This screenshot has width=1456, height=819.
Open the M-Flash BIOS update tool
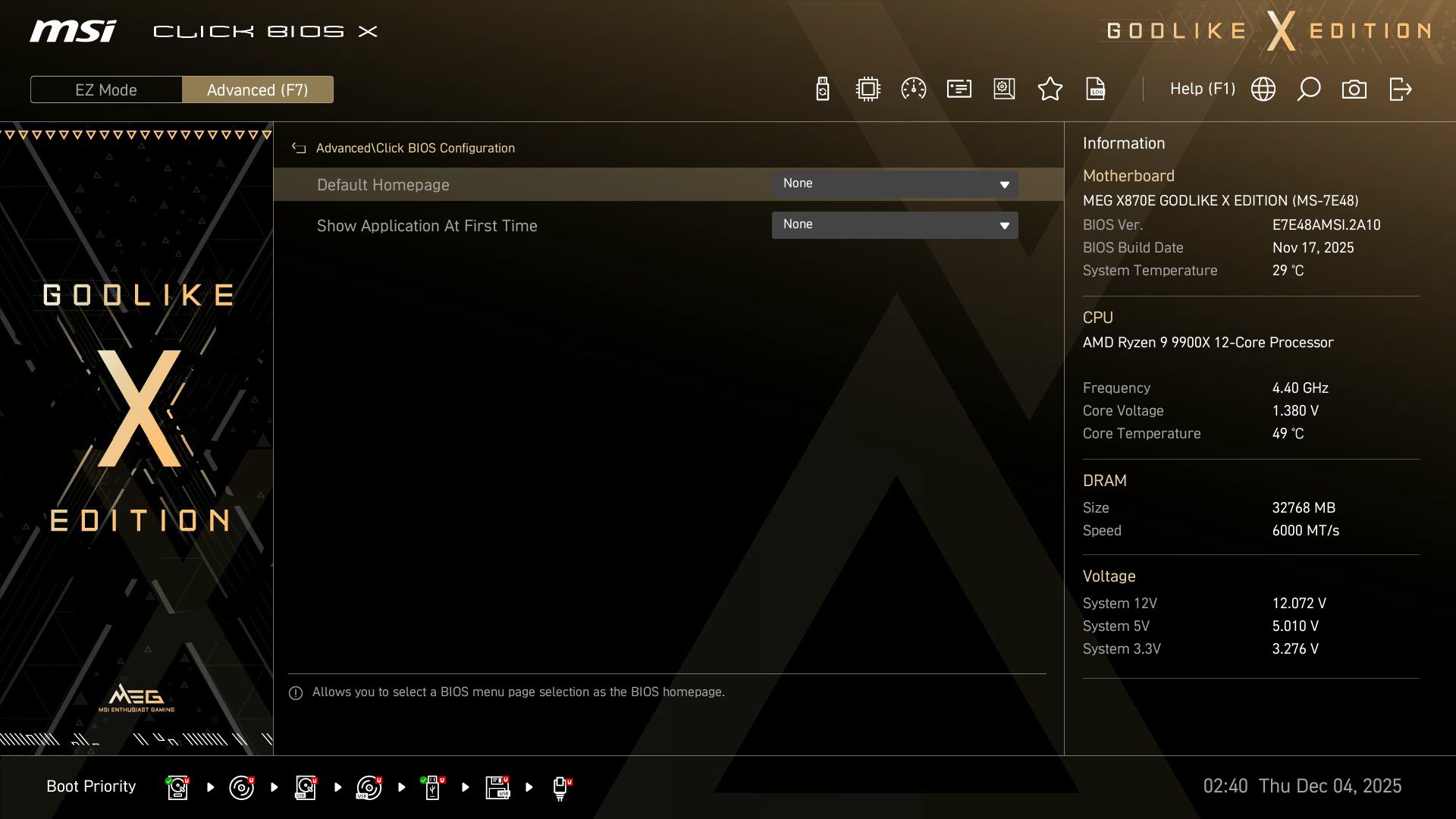822,89
